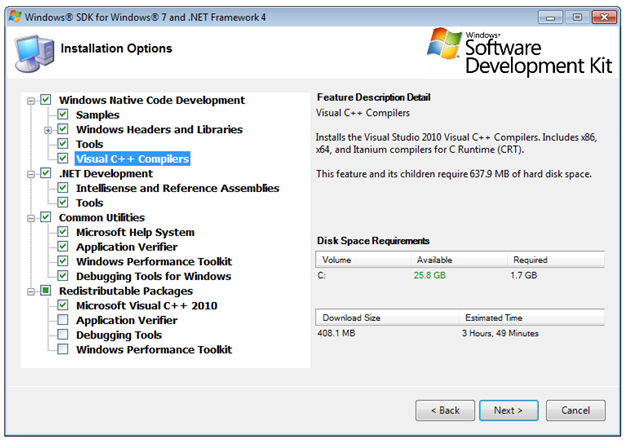Uncheck Tools checkbox under .NET Development

click(x=62, y=202)
